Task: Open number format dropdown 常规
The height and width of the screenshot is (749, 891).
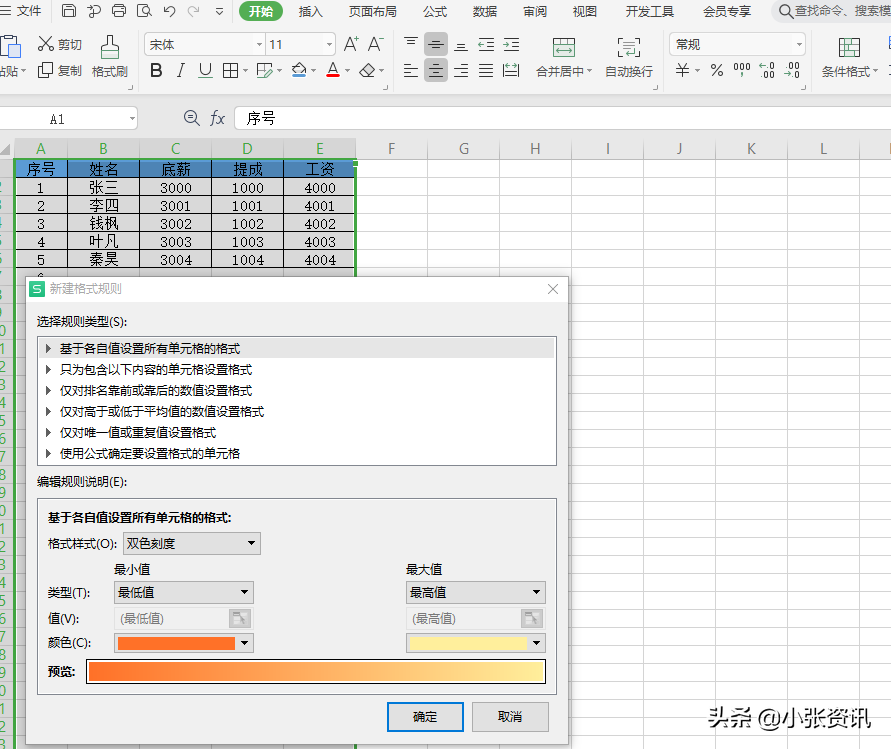Action: coord(799,44)
